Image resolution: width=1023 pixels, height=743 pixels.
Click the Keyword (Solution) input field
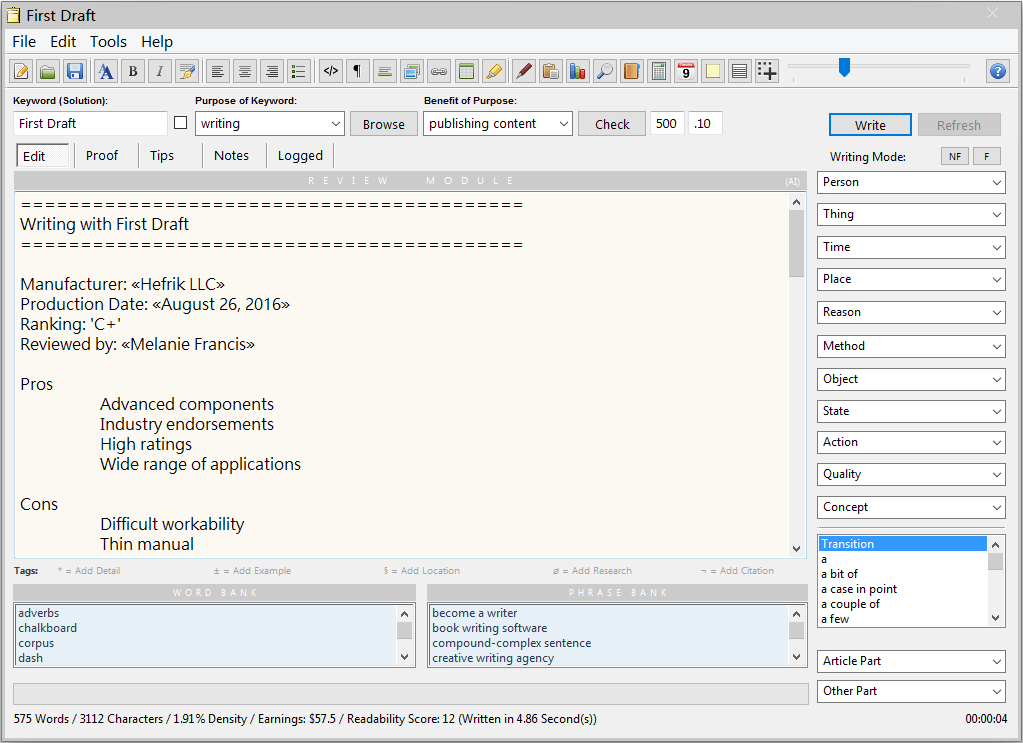pos(90,123)
